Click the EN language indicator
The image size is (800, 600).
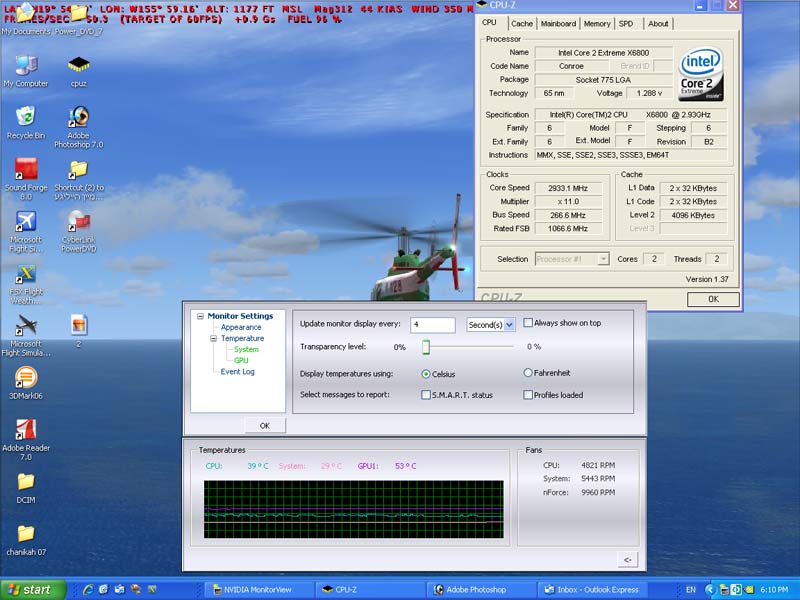pos(691,590)
